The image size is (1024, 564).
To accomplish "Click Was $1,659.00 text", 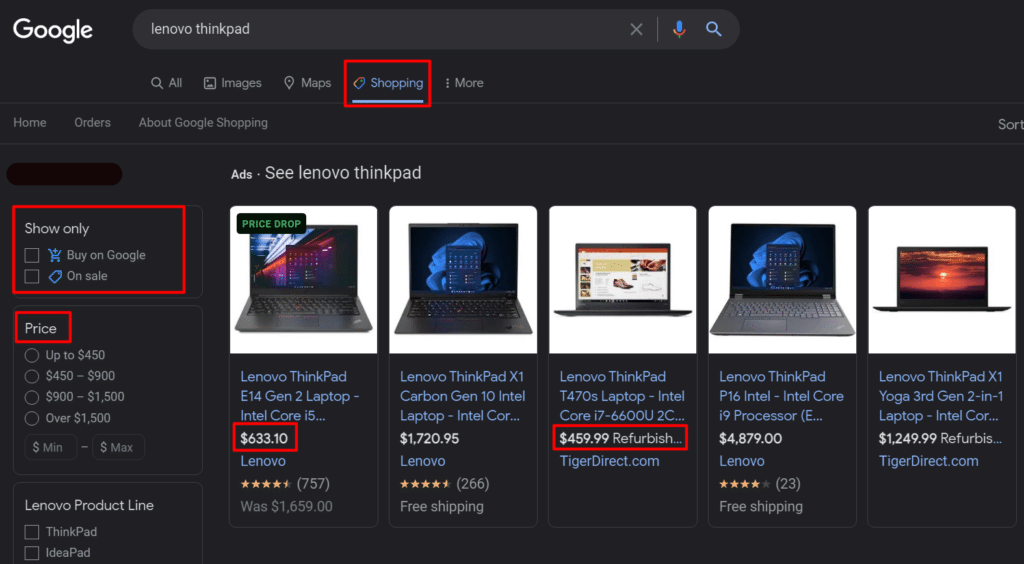I will [x=286, y=507].
